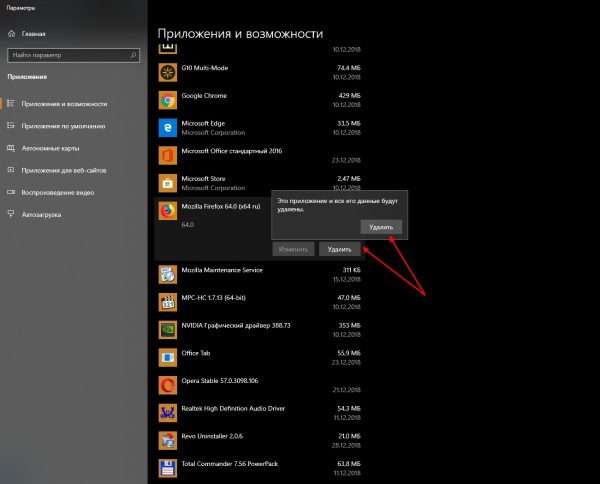Viewport: 600px width, 484px height.
Task: Select the MPC-HC player icon
Action: point(168,302)
